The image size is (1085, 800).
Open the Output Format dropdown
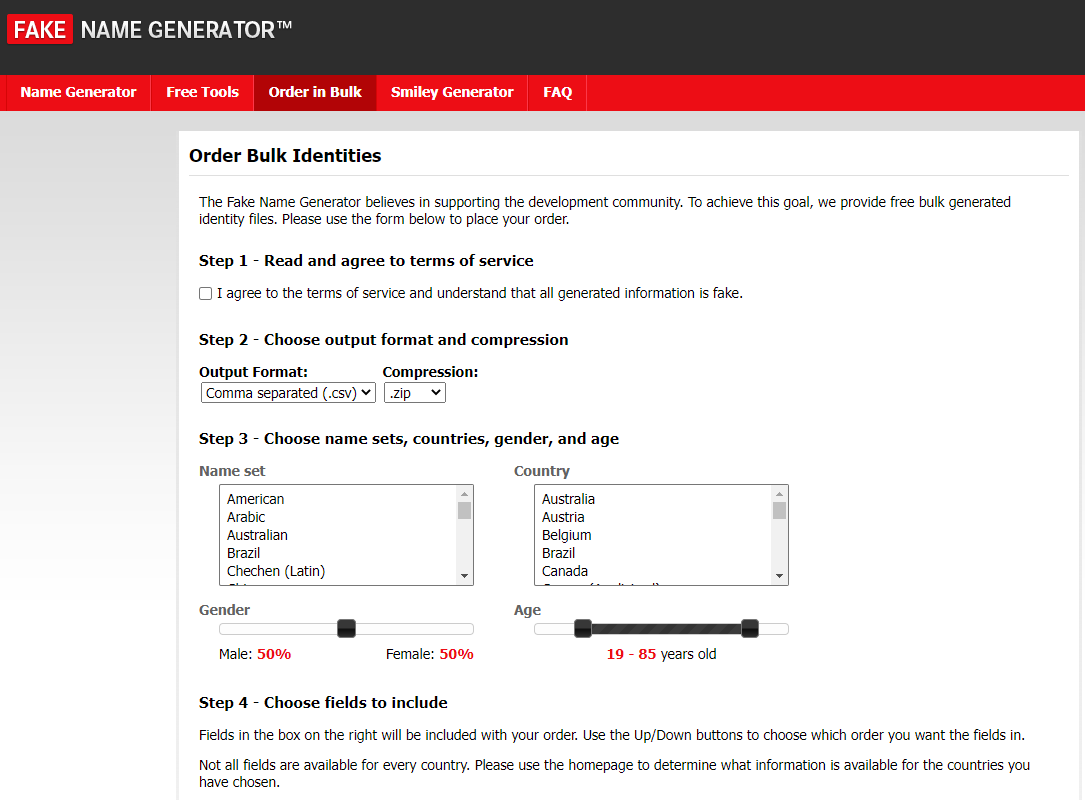288,393
